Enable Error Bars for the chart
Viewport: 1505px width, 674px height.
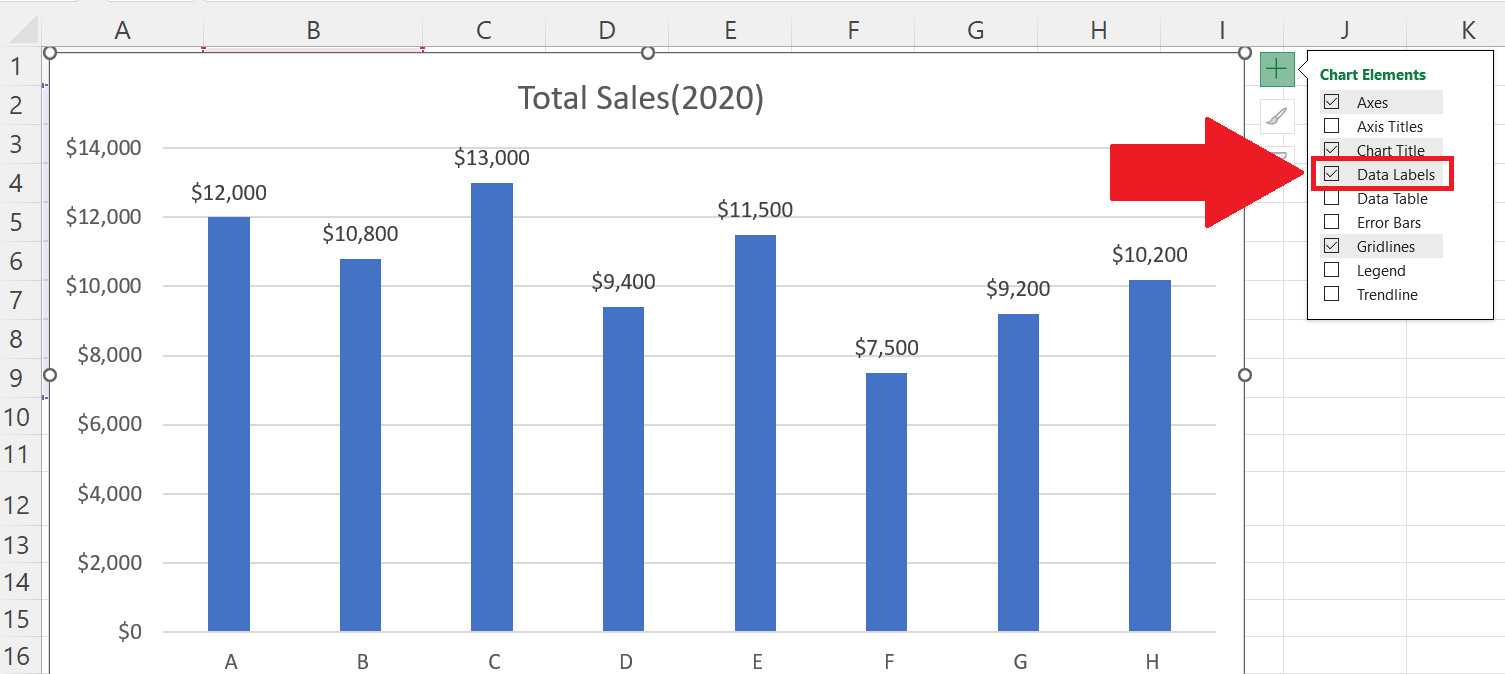click(1331, 222)
